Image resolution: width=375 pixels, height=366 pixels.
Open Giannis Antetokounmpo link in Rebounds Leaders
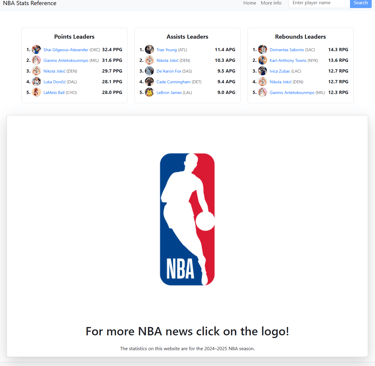292,92
